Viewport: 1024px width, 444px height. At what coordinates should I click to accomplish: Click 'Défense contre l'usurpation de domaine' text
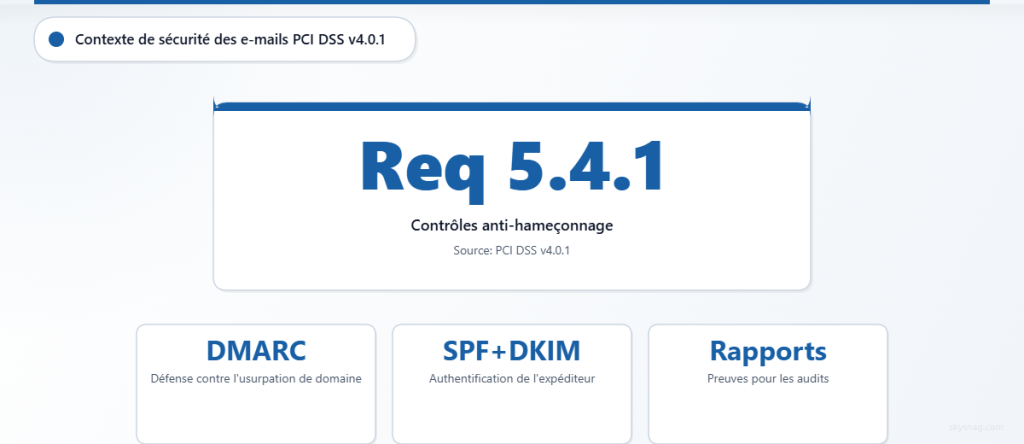pos(256,379)
